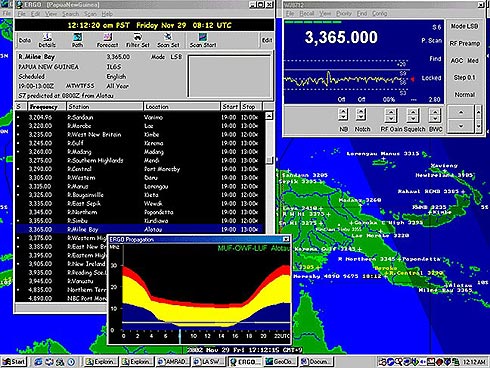Click the NB stepper control
This screenshot has height=368, width=490.
click(343, 114)
